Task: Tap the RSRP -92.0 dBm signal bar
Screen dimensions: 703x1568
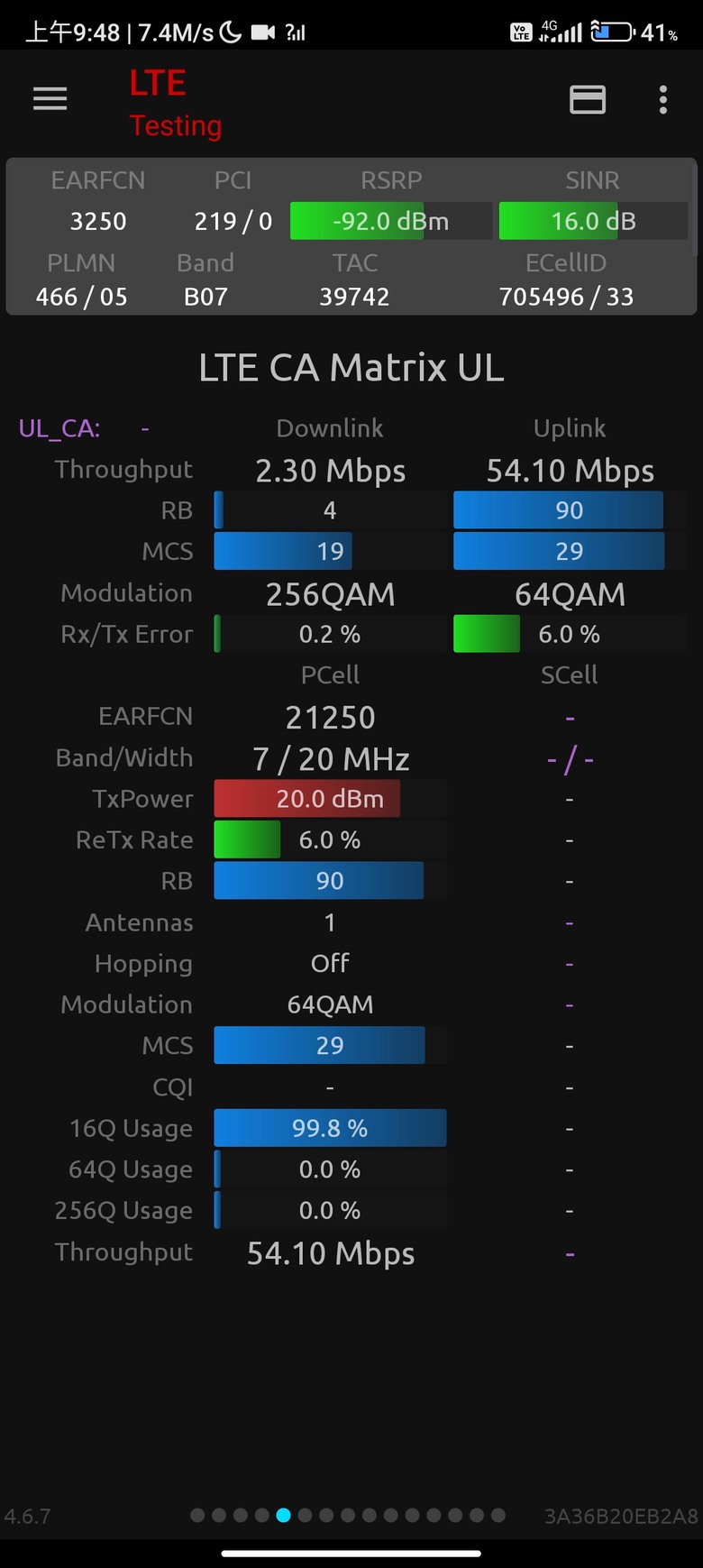Action: (x=390, y=222)
